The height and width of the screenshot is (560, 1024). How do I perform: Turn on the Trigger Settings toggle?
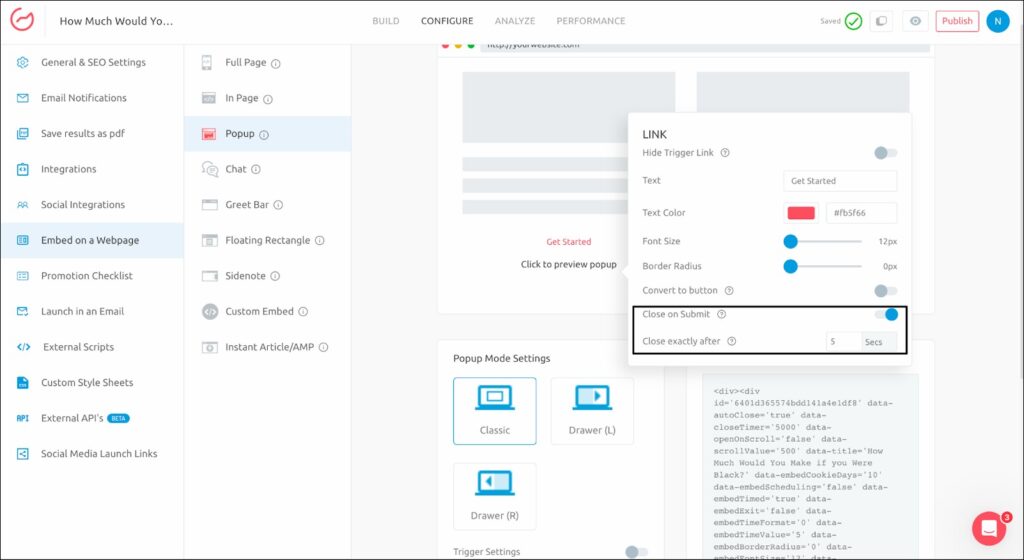[x=636, y=551]
